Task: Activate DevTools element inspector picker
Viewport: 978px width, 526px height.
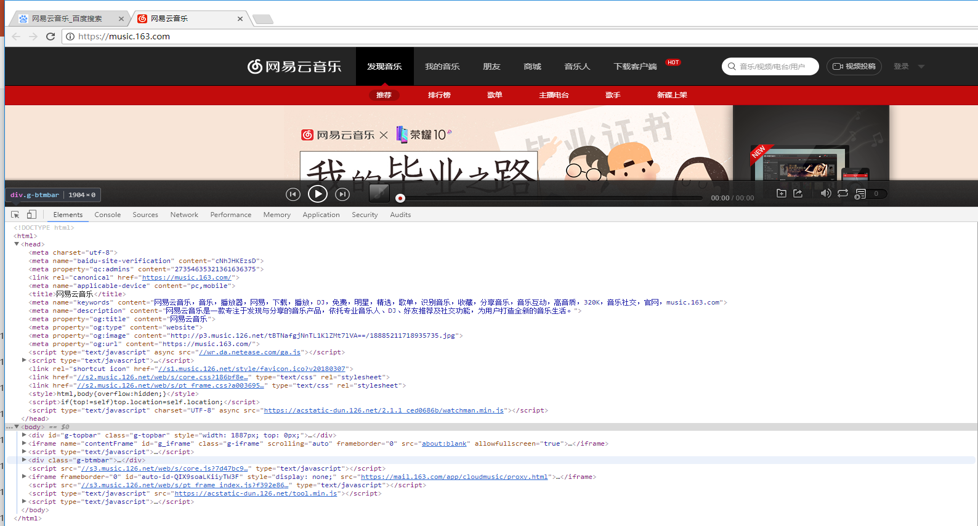Action: tap(15, 215)
